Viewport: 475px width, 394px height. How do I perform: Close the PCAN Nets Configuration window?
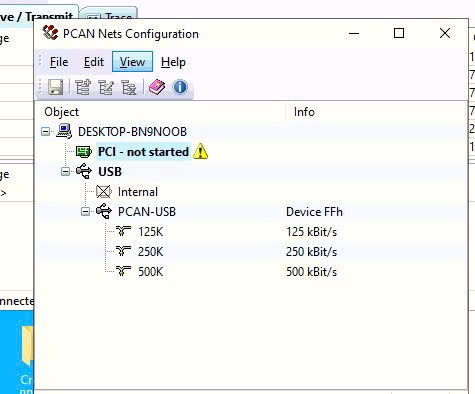click(x=445, y=33)
